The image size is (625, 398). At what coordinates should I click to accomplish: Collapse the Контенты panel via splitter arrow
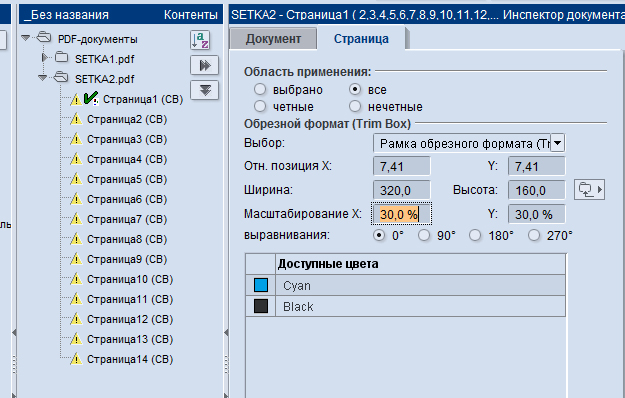[x=226, y=332]
